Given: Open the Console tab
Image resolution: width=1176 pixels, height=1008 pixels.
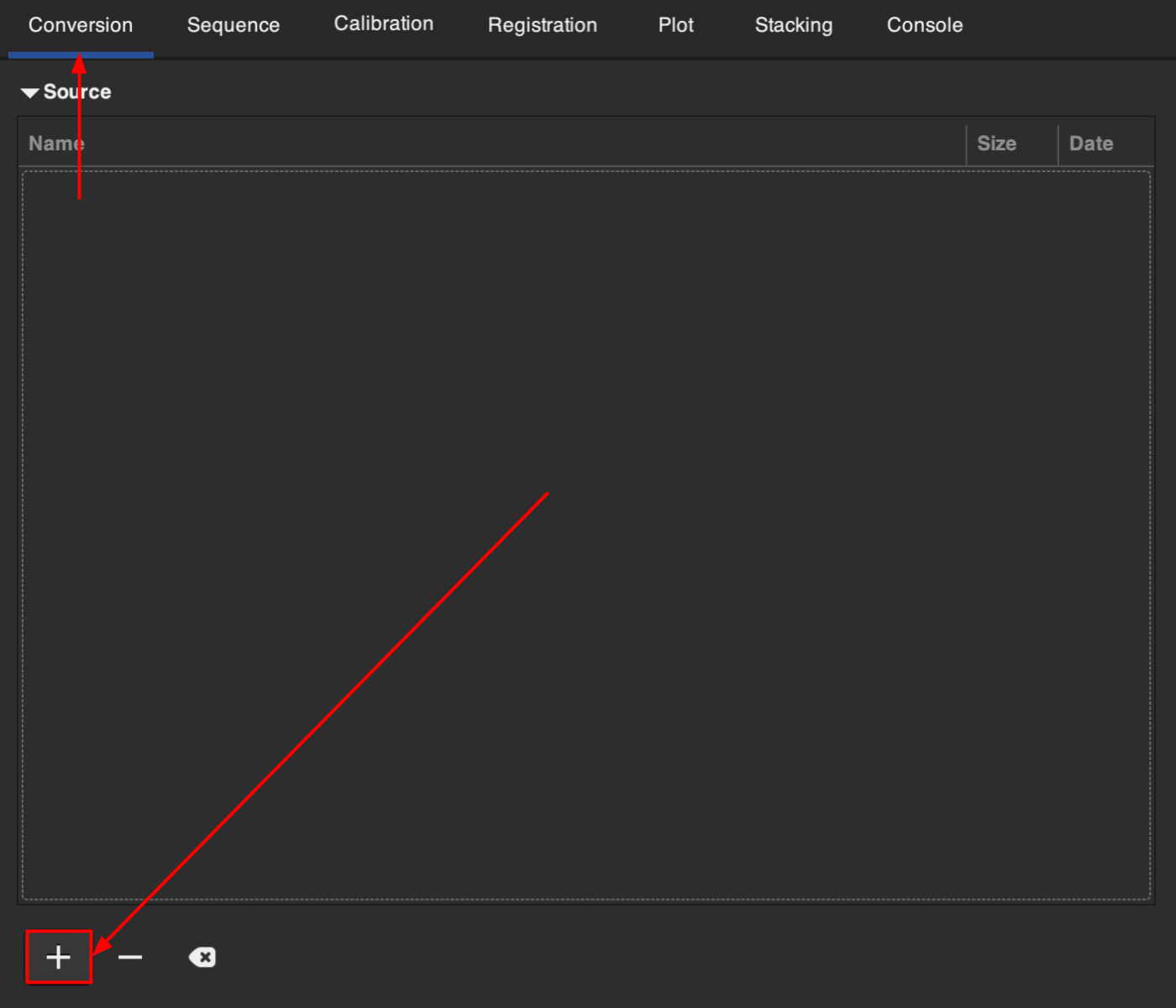Looking at the screenshot, I should click(924, 25).
